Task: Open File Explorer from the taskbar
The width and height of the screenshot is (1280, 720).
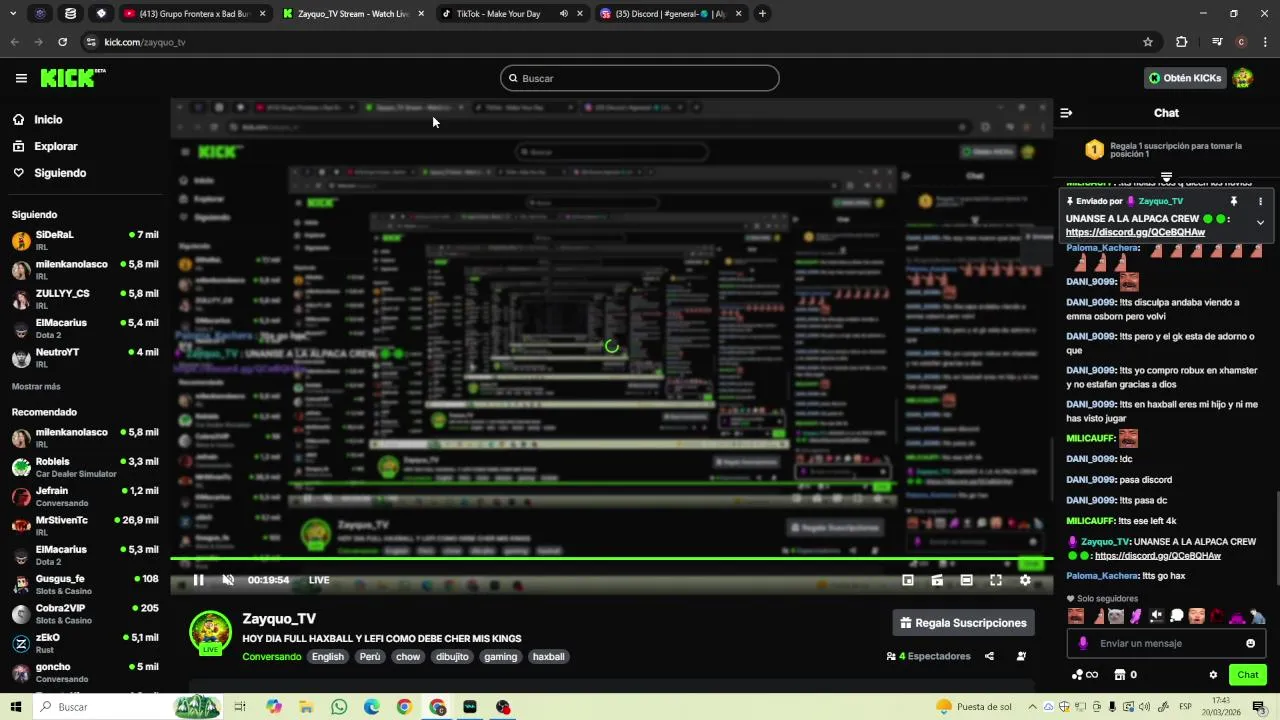Action: 306,707
